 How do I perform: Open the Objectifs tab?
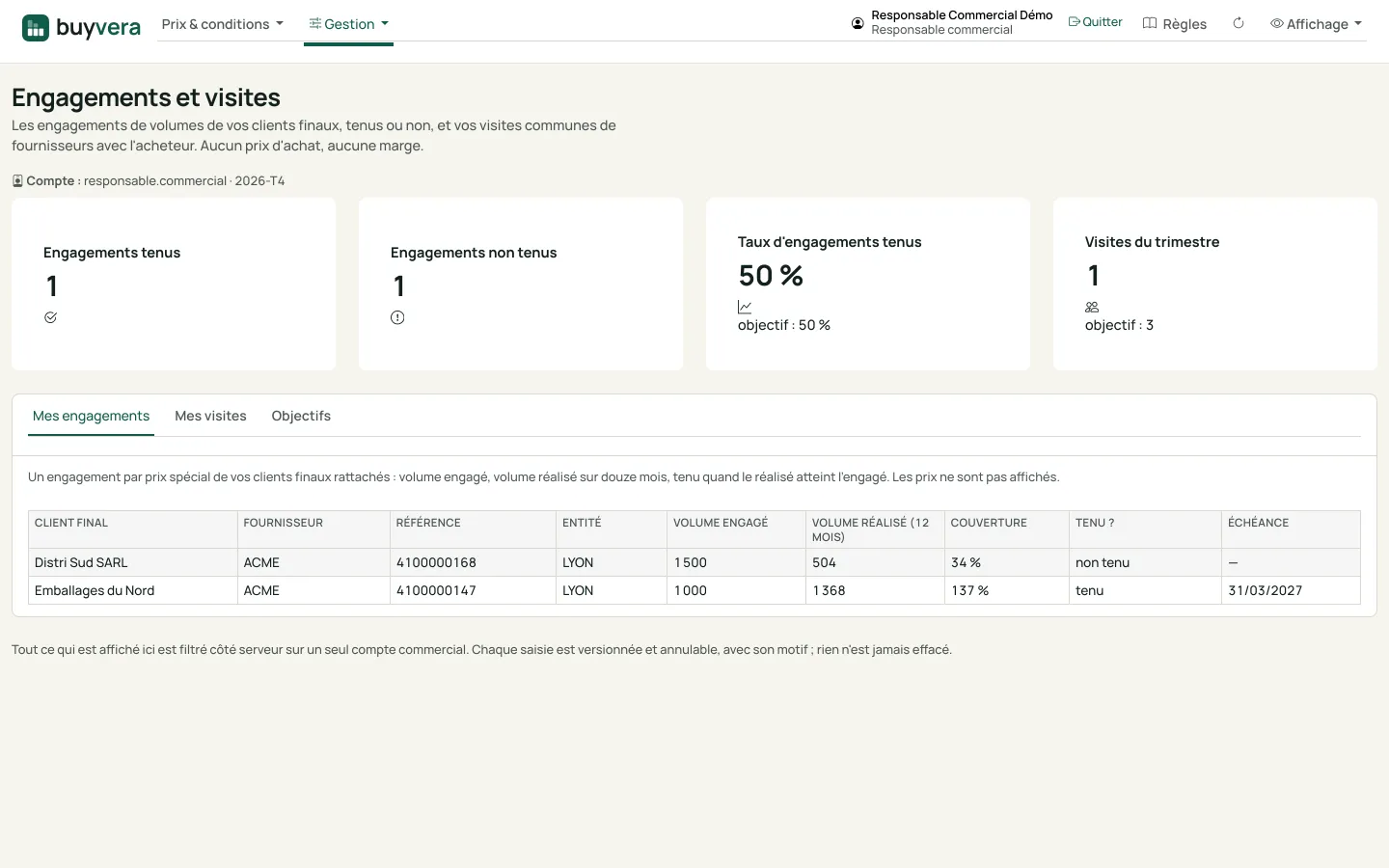[301, 416]
